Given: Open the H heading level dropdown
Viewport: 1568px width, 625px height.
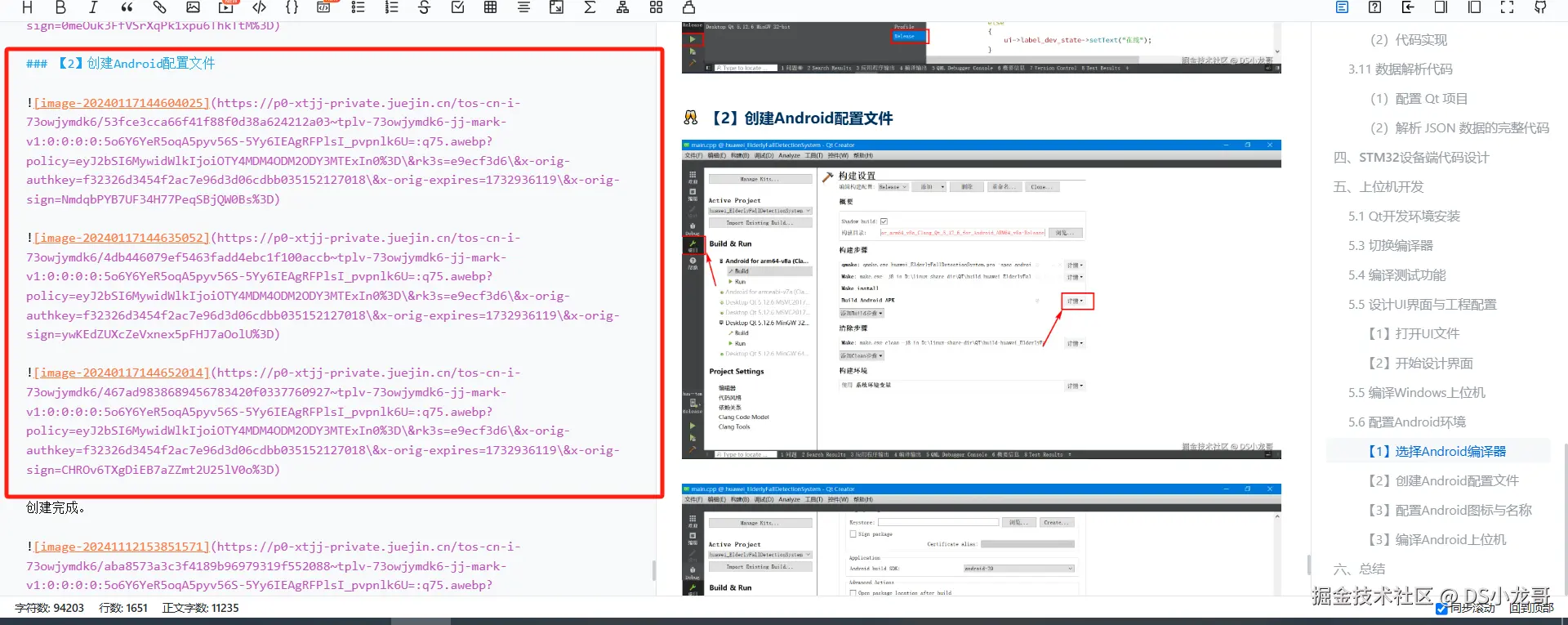Looking at the screenshot, I should click(x=27, y=7).
